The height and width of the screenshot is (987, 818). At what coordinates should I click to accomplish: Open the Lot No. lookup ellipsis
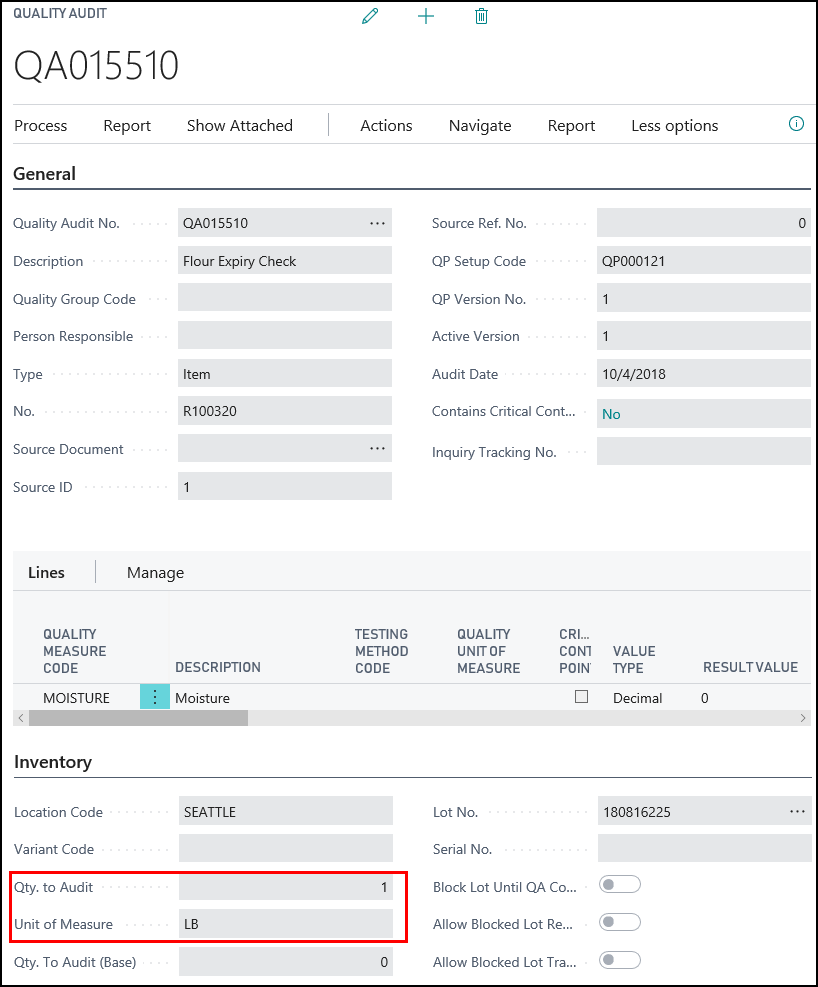pos(796,812)
